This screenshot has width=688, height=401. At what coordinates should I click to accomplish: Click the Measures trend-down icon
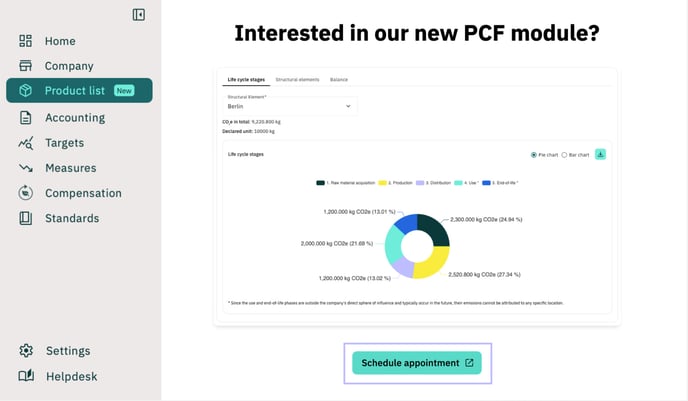pyautogui.click(x=26, y=168)
